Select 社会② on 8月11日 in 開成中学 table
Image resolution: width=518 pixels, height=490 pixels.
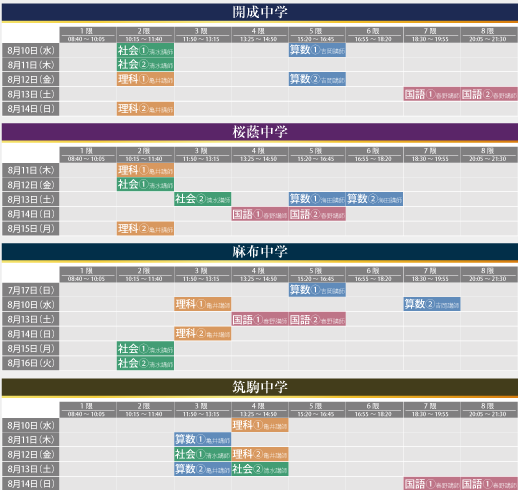click(x=145, y=64)
